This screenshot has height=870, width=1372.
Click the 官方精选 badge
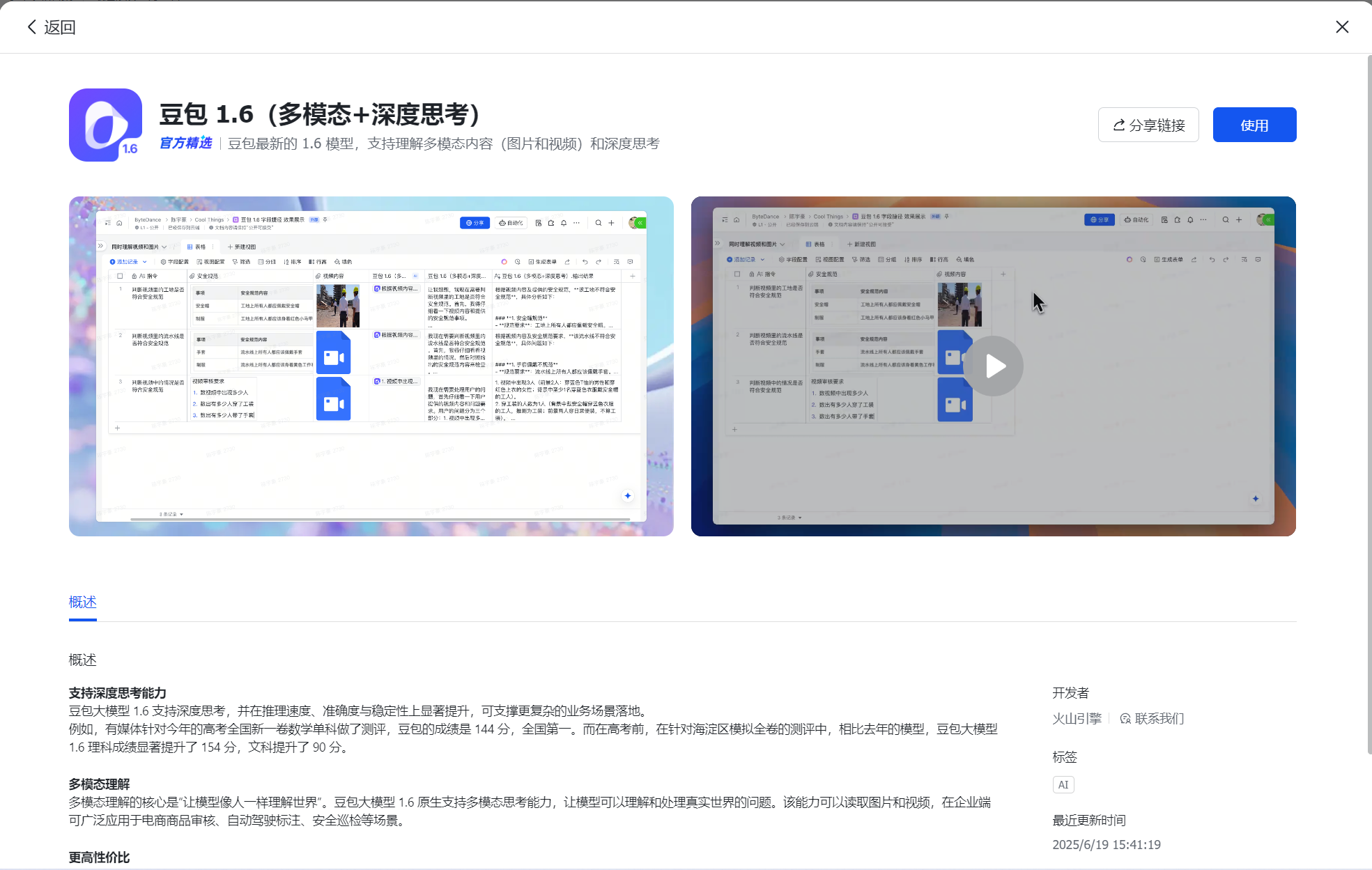185,143
